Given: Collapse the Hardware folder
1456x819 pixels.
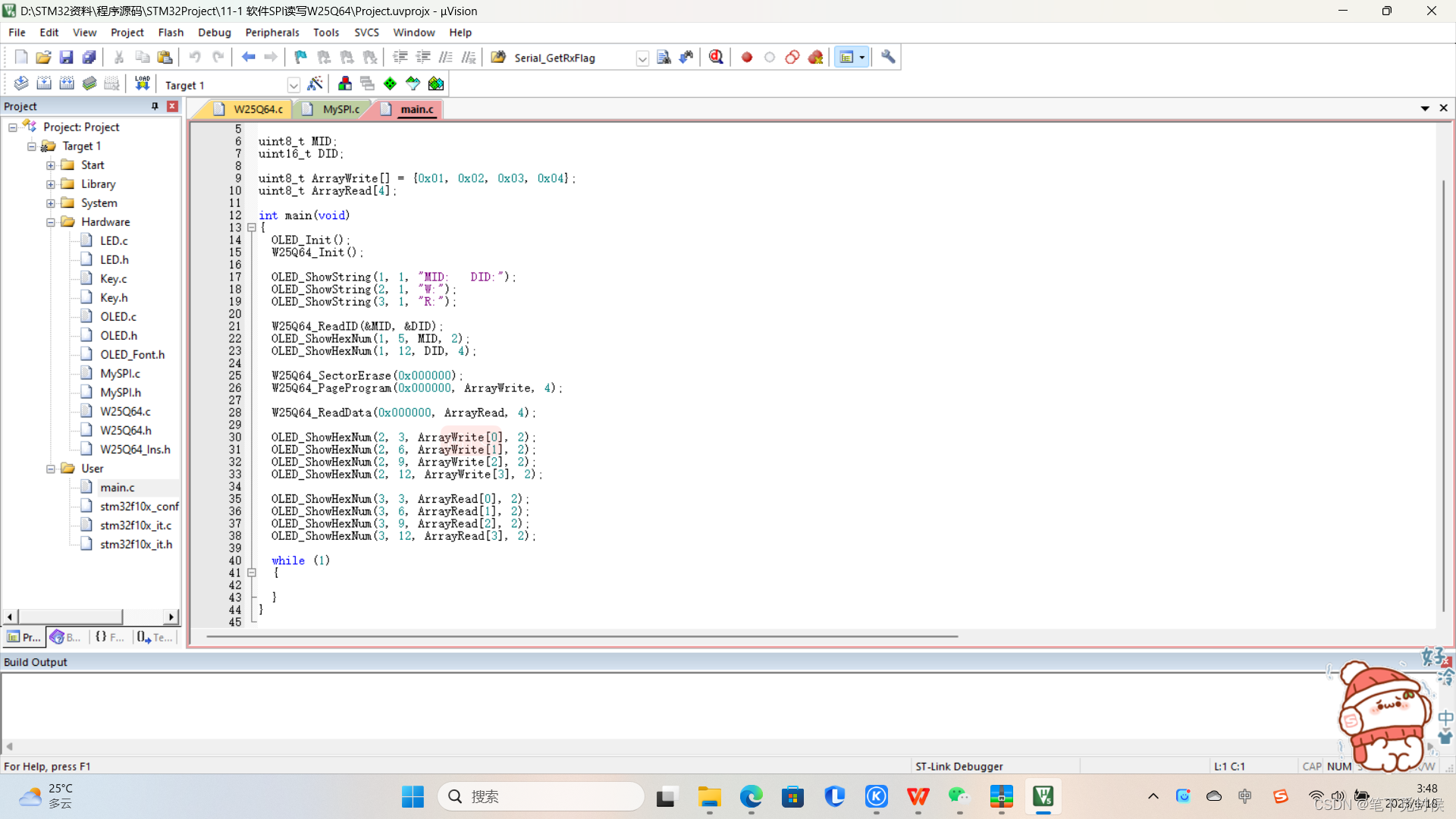Looking at the screenshot, I should coord(51,222).
